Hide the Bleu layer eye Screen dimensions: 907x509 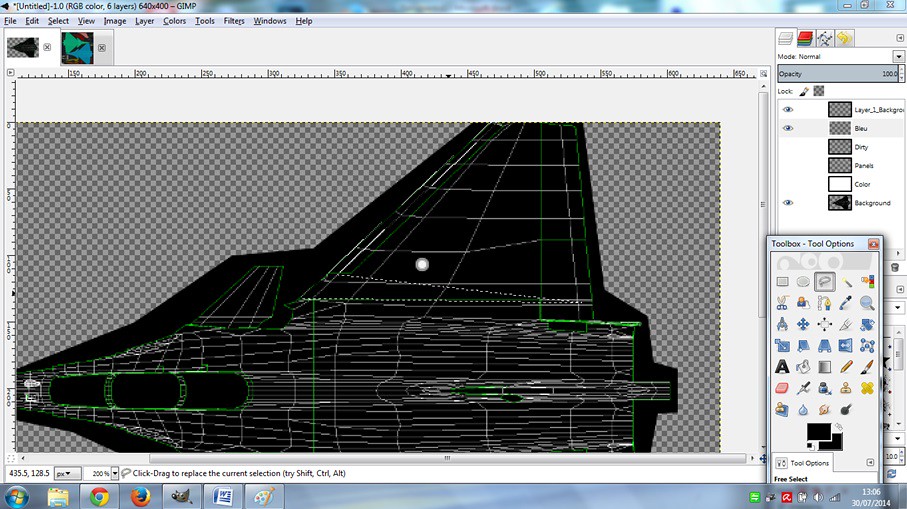(788, 128)
